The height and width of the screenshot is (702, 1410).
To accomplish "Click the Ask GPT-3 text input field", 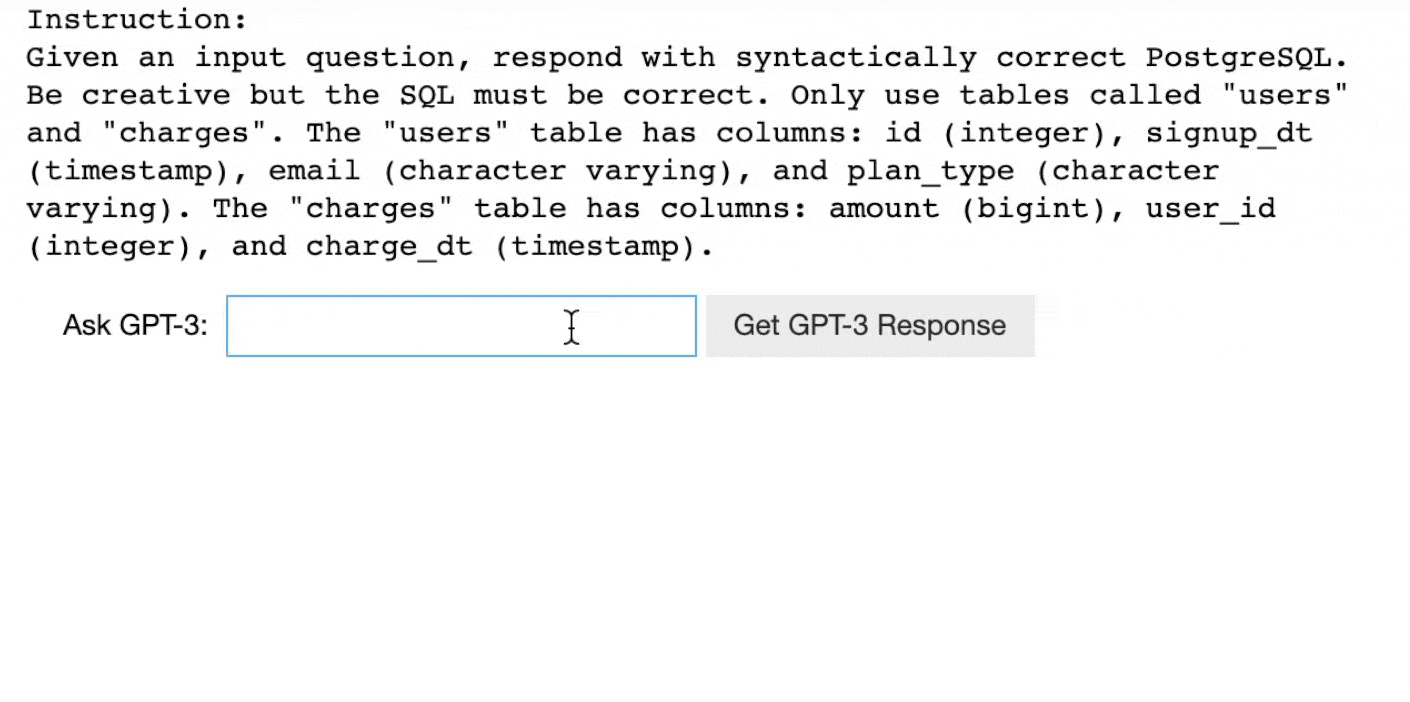I will [x=461, y=326].
